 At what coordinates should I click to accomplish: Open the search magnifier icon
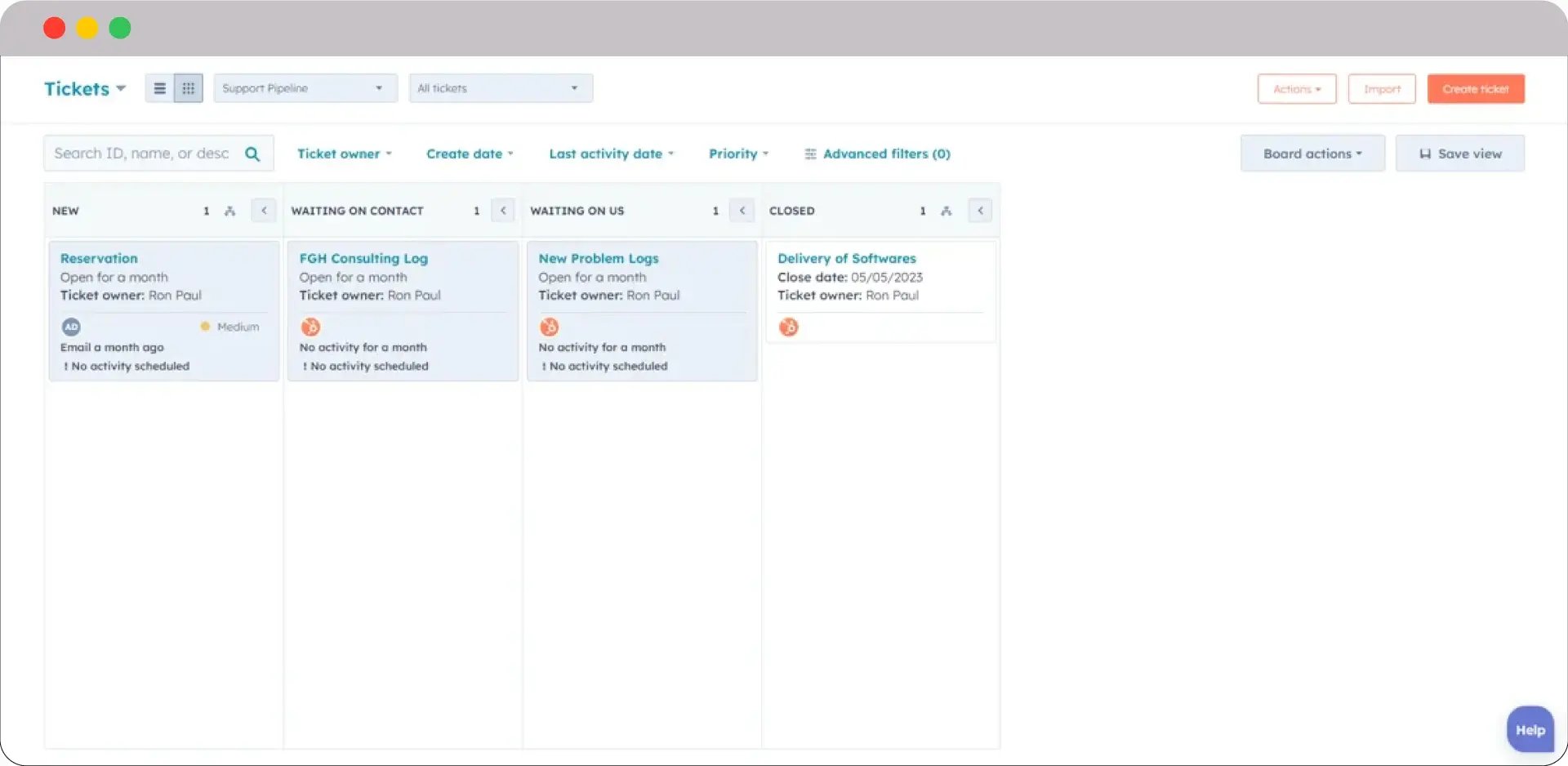[x=253, y=153]
